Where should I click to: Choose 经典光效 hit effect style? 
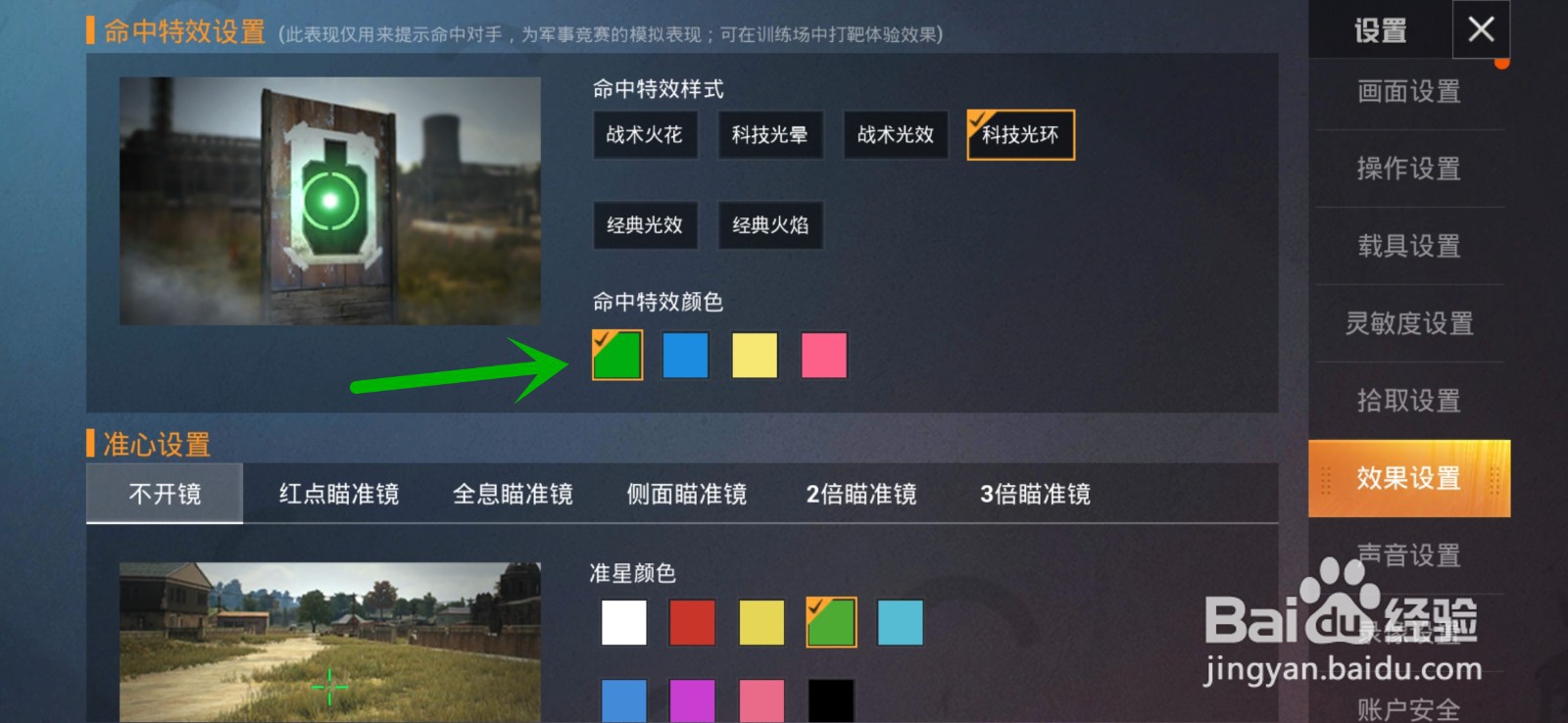[x=645, y=225]
